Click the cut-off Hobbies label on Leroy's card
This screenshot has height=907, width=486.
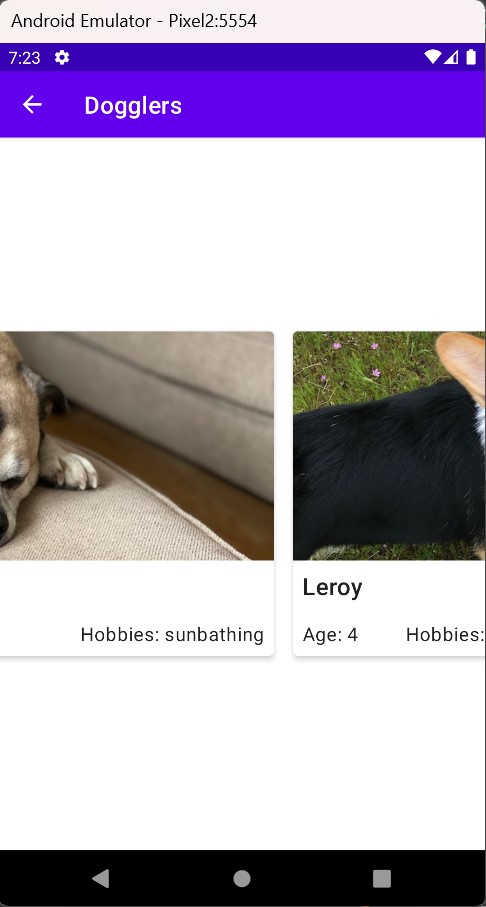click(x=445, y=635)
